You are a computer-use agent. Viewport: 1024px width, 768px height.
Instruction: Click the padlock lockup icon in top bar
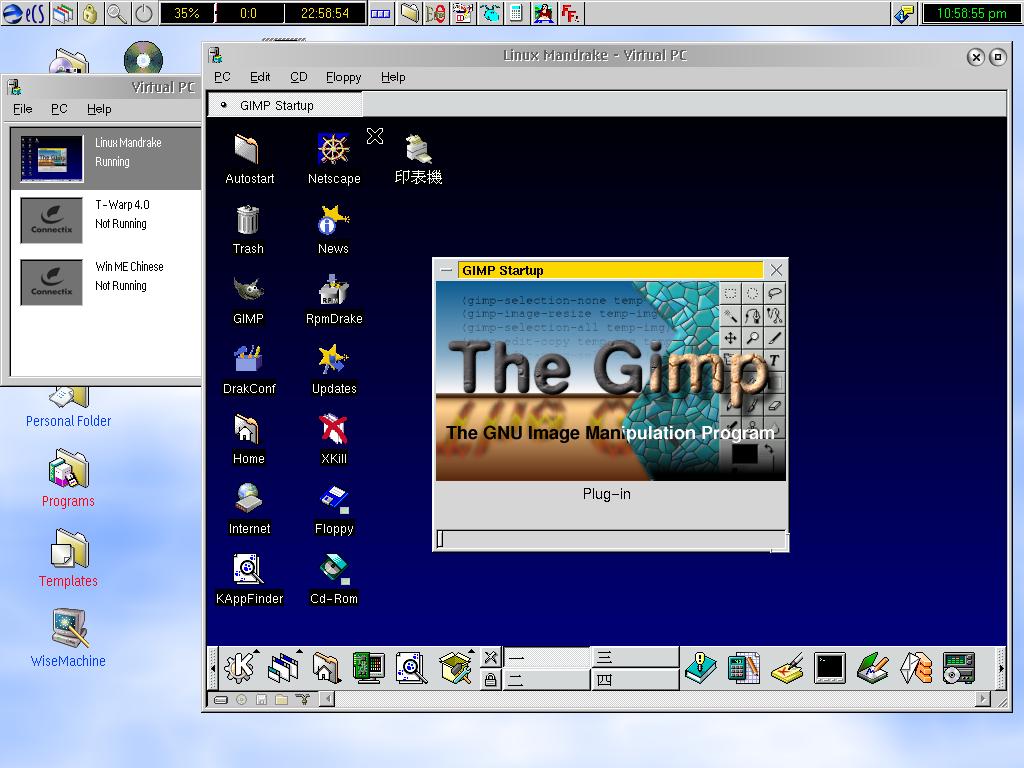(90, 13)
